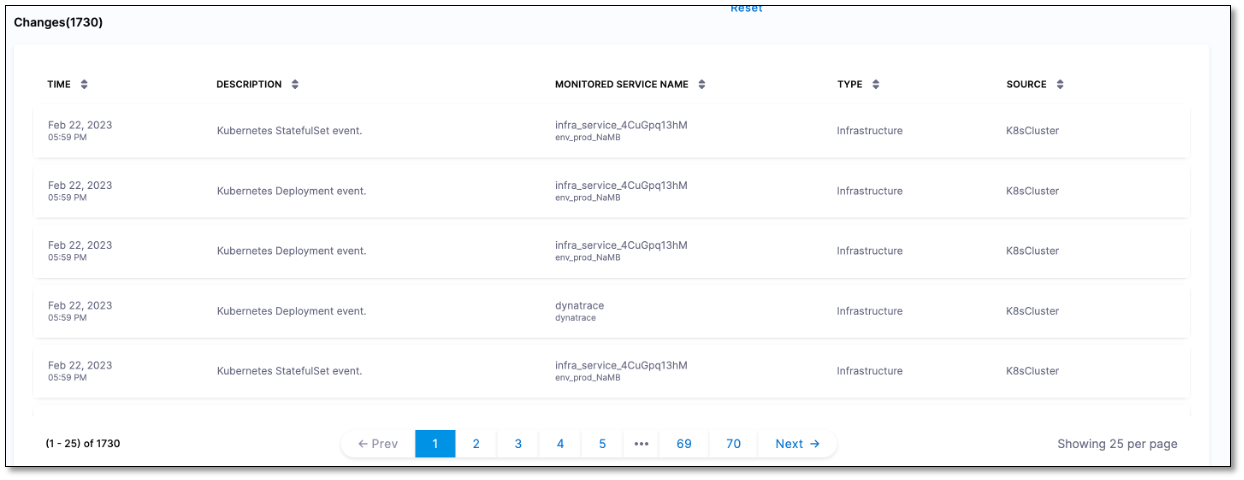The width and height of the screenshot is (1244, 480).
Task: Select page 5 in pagination
Action: coord(602,444)
